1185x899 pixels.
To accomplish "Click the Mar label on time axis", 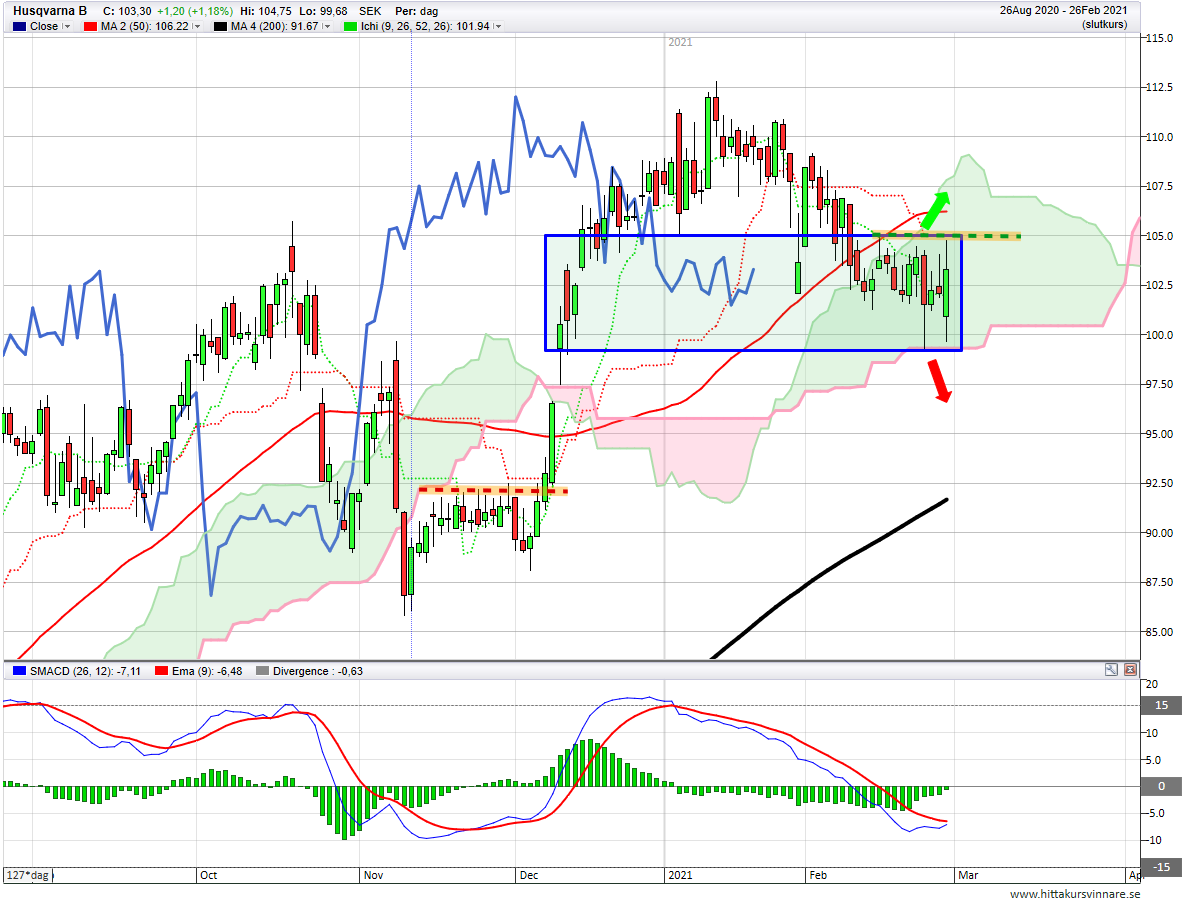I will (968, 875).
